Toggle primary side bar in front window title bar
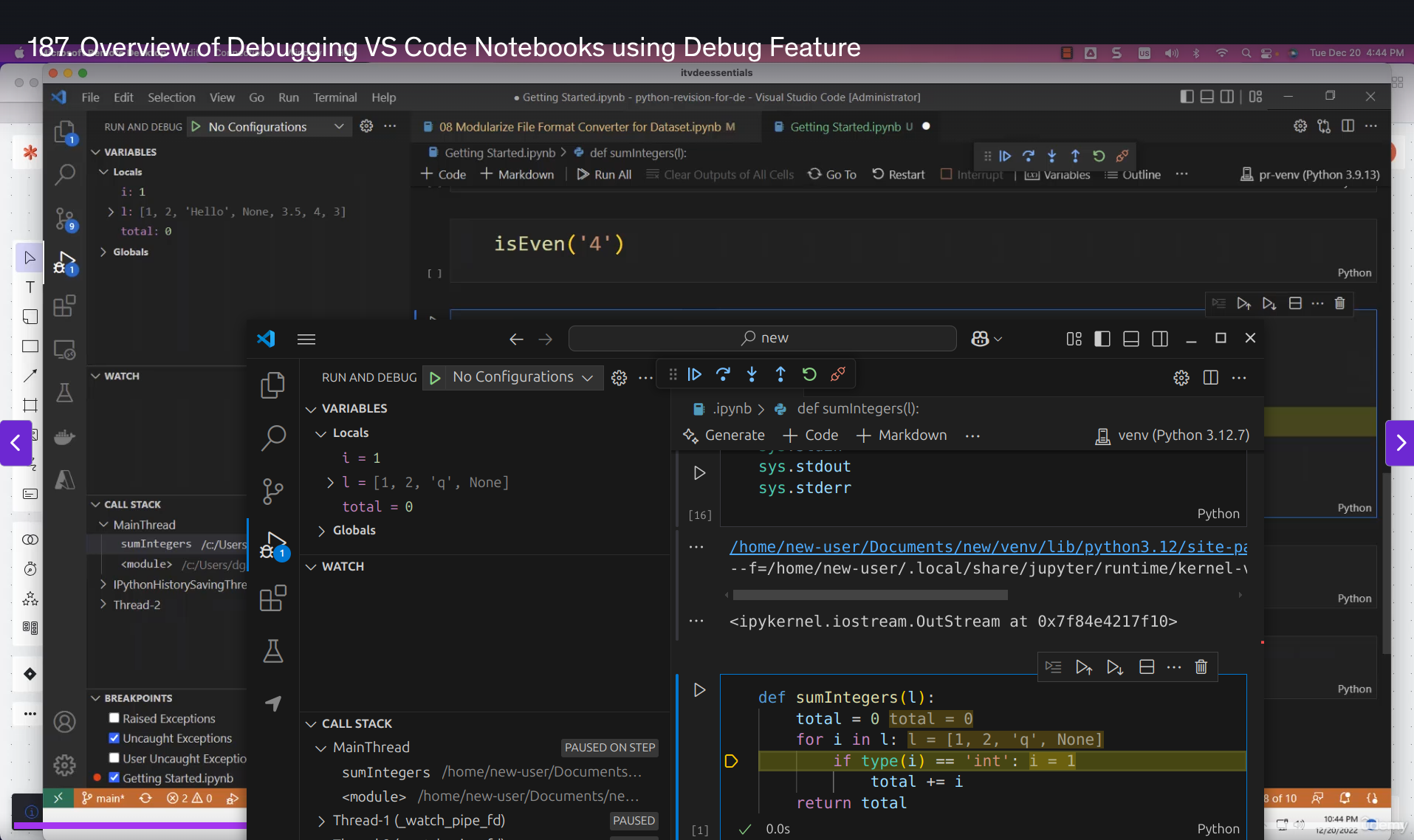Screen dimensions: 1414x840 [x=1102, y=338]
